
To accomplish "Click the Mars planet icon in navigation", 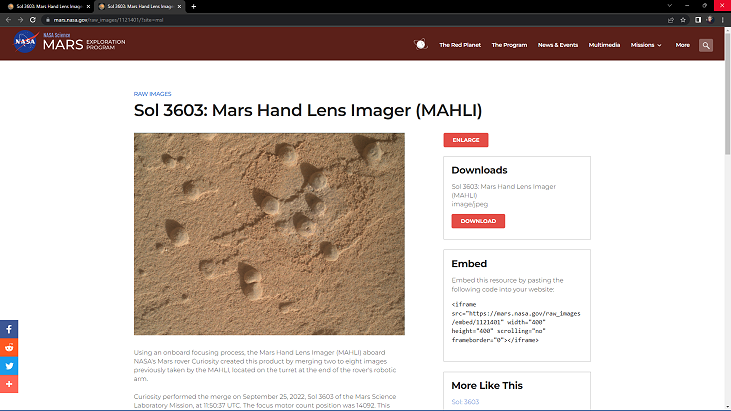I will [421, 45].
